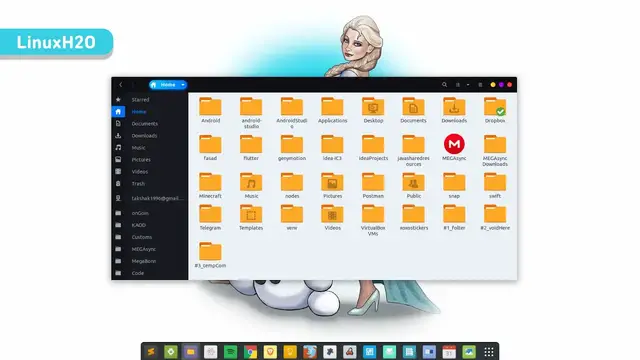Launch Google Chrome from the dock
640x360 pixels.
[x=251, y=352]
